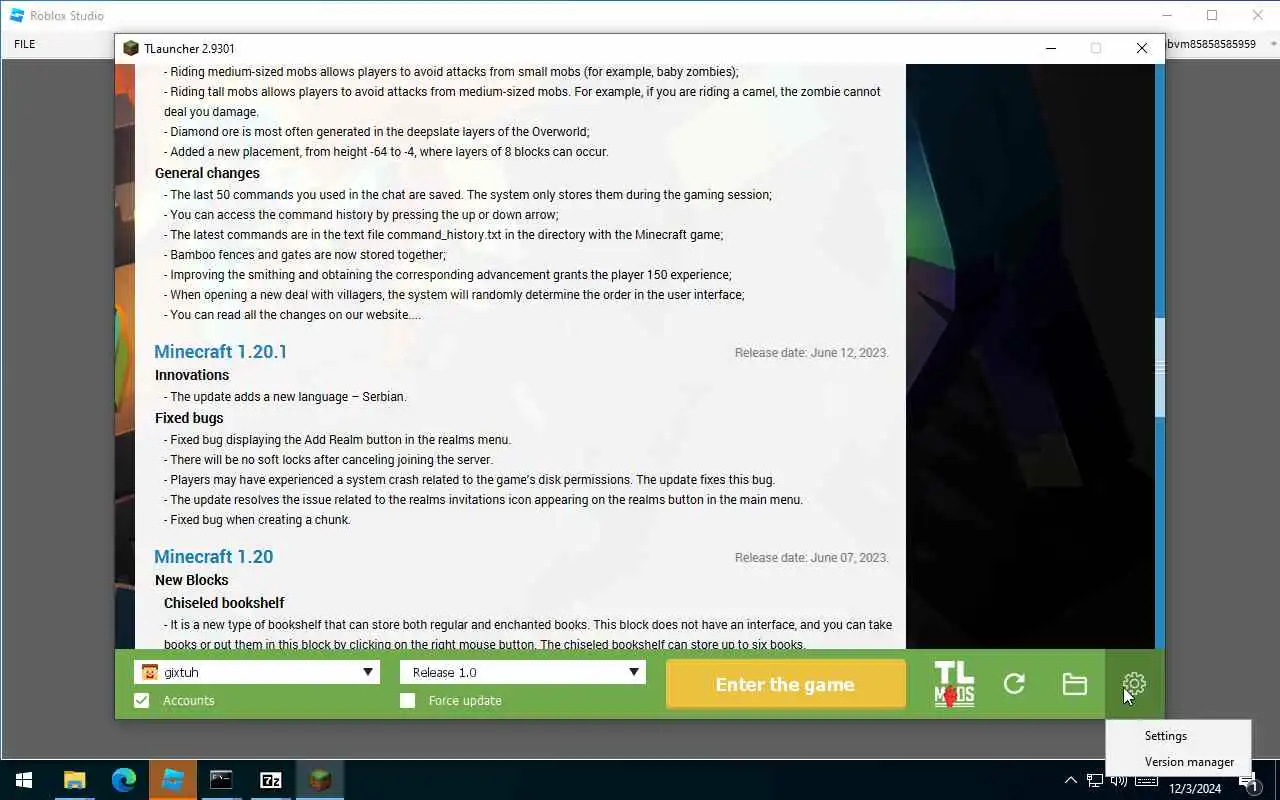1280x800 pixels.
Task: Open the TL Mods button
Action: [954, 684]
